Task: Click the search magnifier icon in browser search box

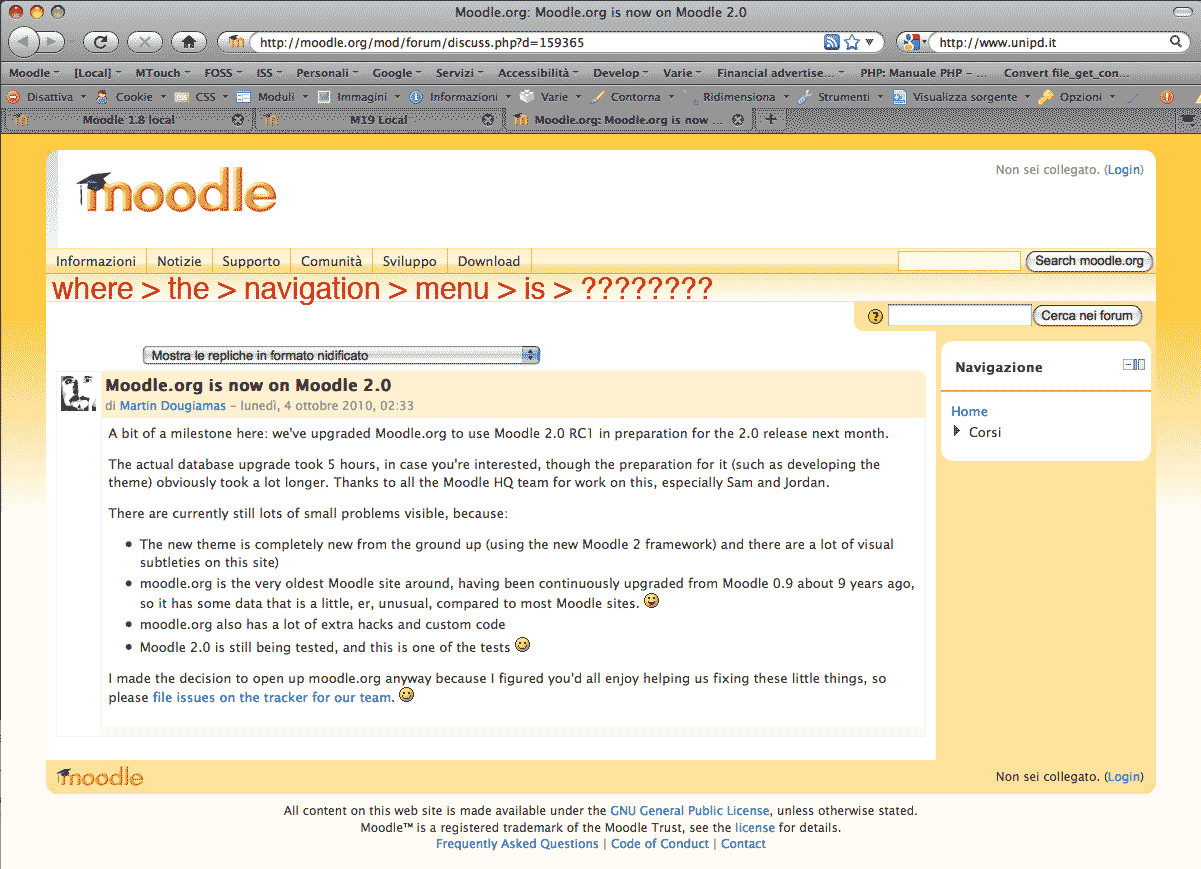Action: point(1177,42)
